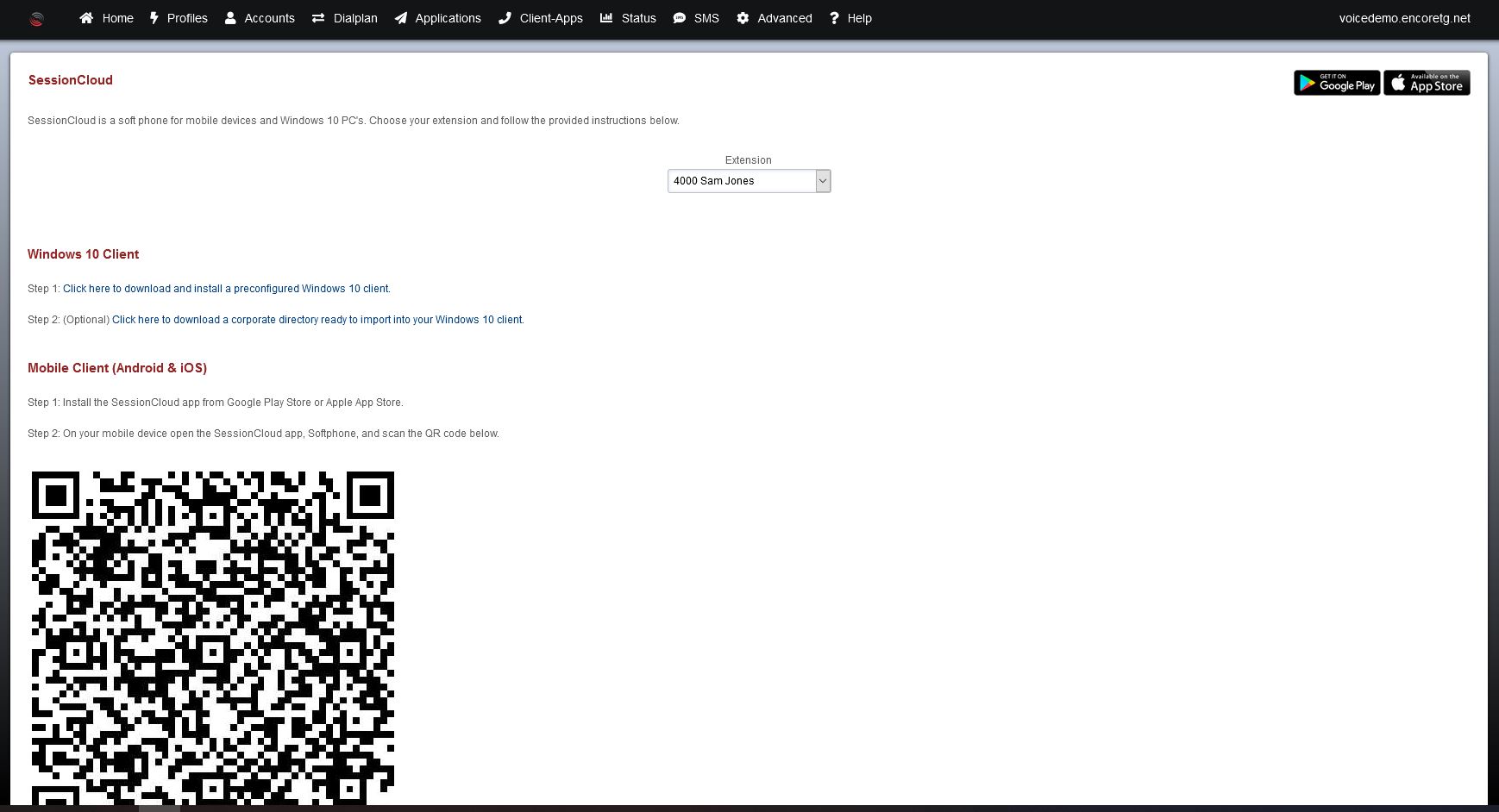Screen dimensions: 1499x812
Task: Open the Available on the App Store badge
Action: (1427, 83)
